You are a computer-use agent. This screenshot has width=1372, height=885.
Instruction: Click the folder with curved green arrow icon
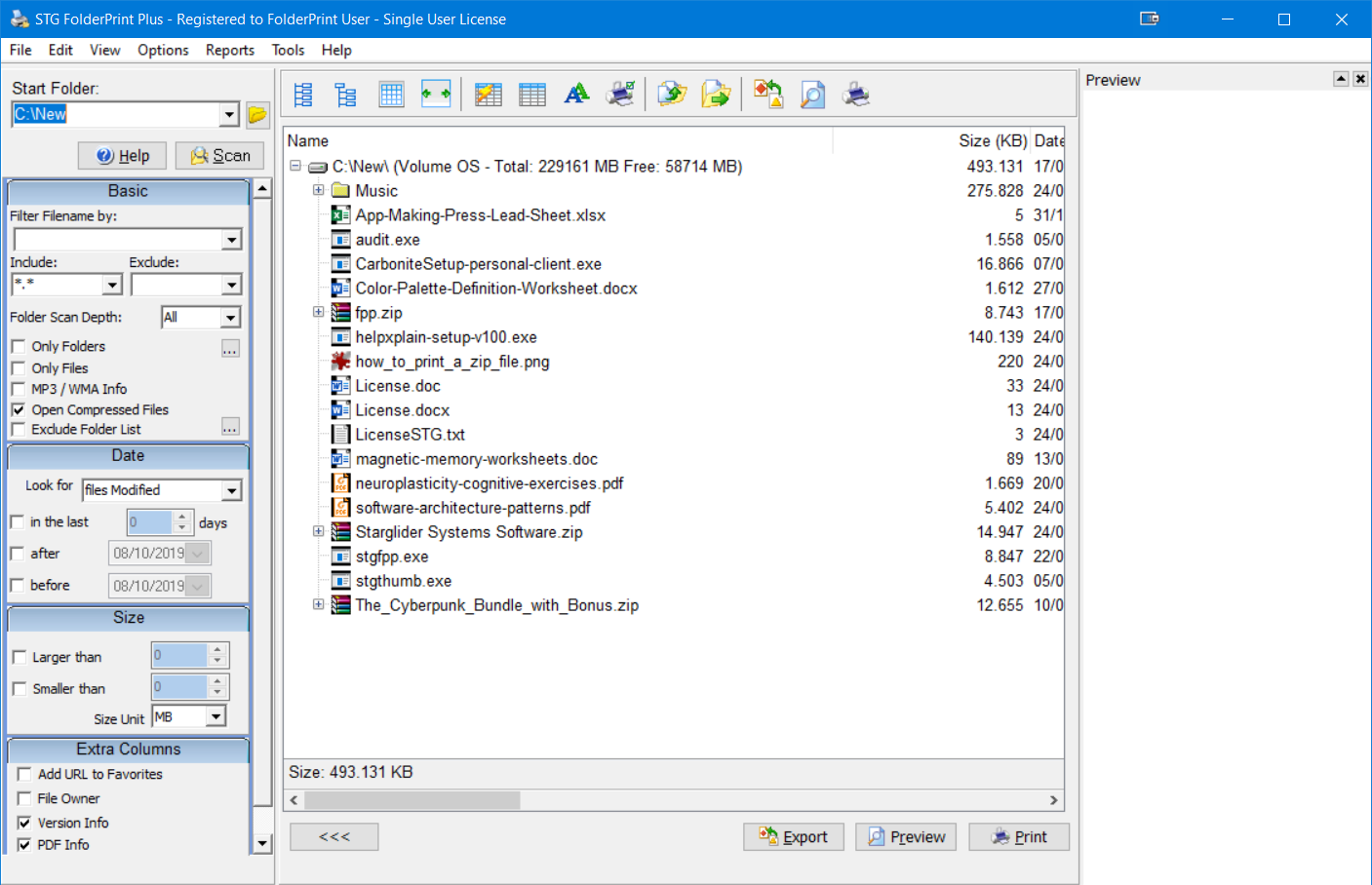(672, 94)
